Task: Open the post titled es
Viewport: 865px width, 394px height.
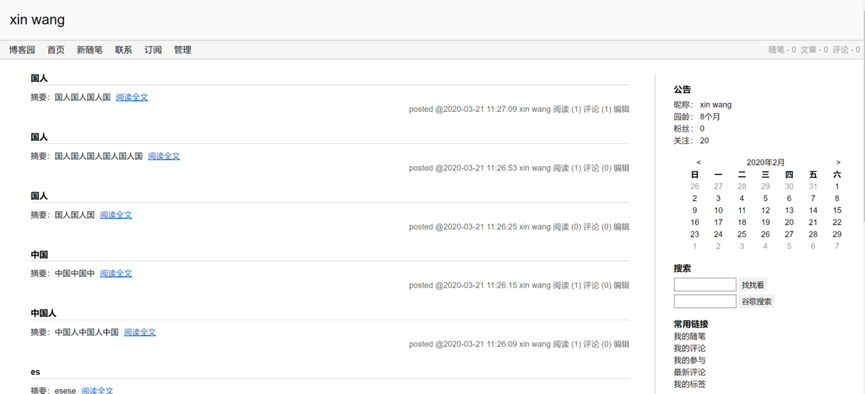Action: (x=35, y=372)
